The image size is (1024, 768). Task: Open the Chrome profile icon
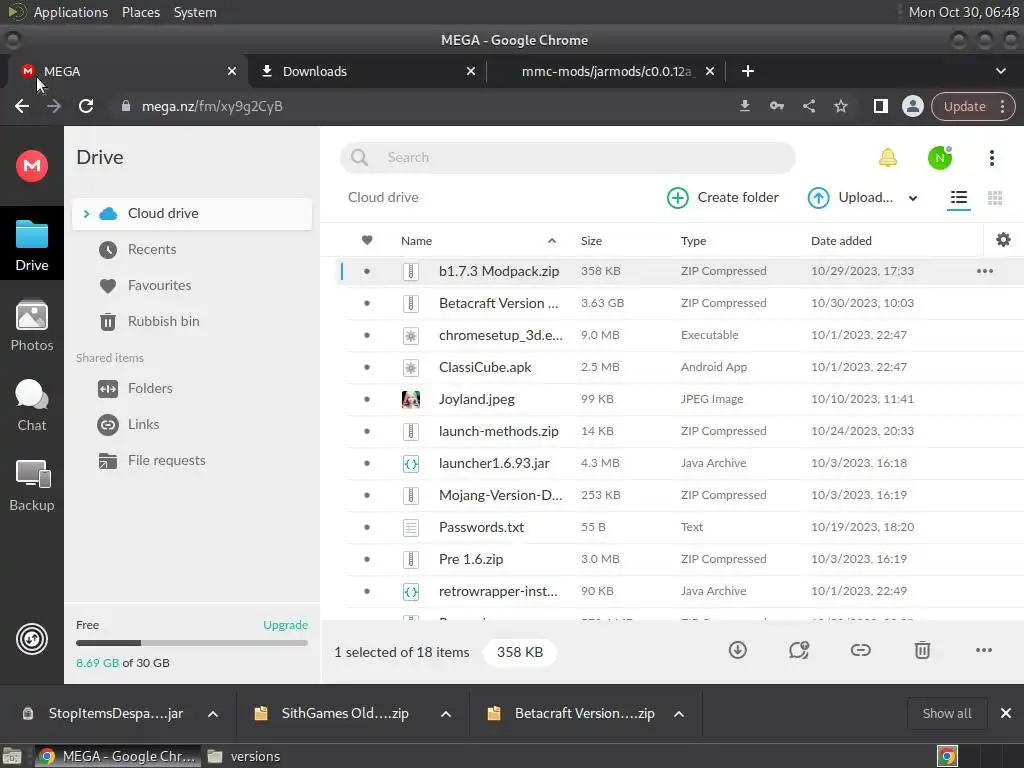point(912,106)
